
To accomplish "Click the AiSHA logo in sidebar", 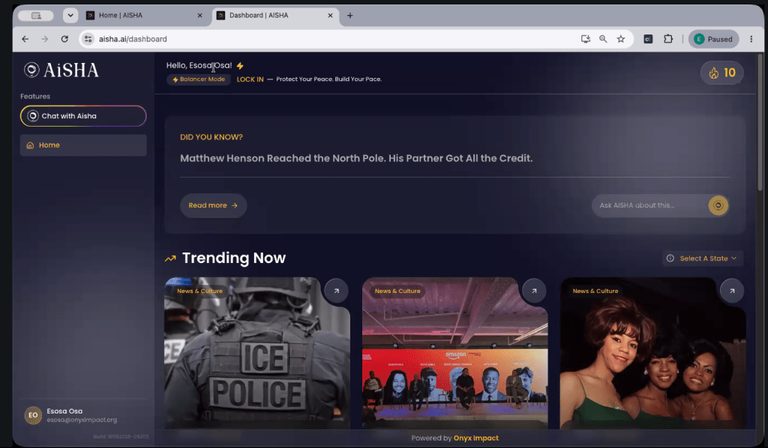I will [61, 70].
